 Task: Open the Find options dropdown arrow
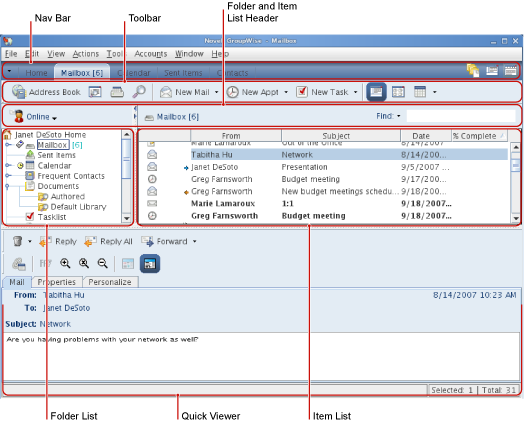coord(399,116)
